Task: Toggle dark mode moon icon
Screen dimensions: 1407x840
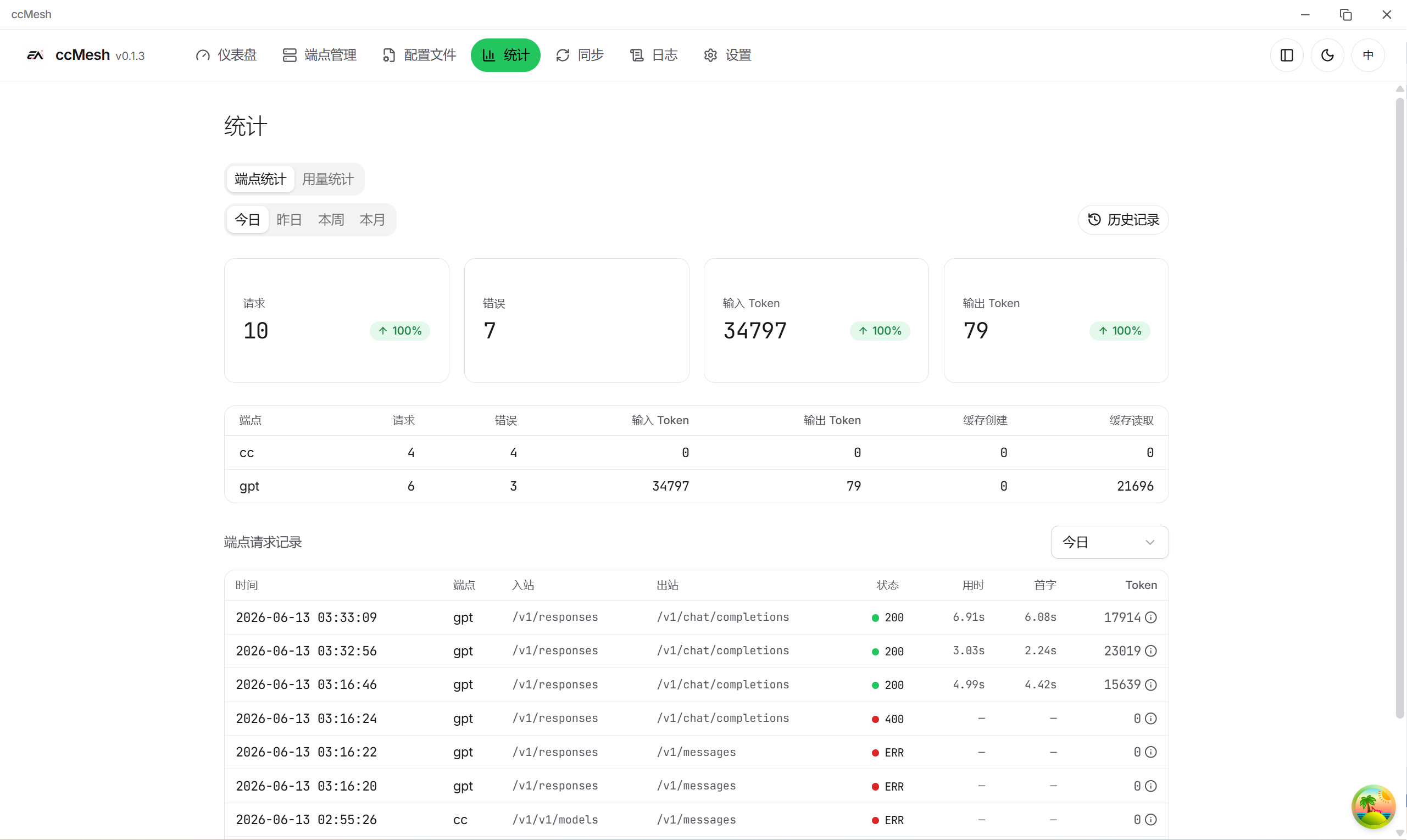Action: click(1327, 55)
